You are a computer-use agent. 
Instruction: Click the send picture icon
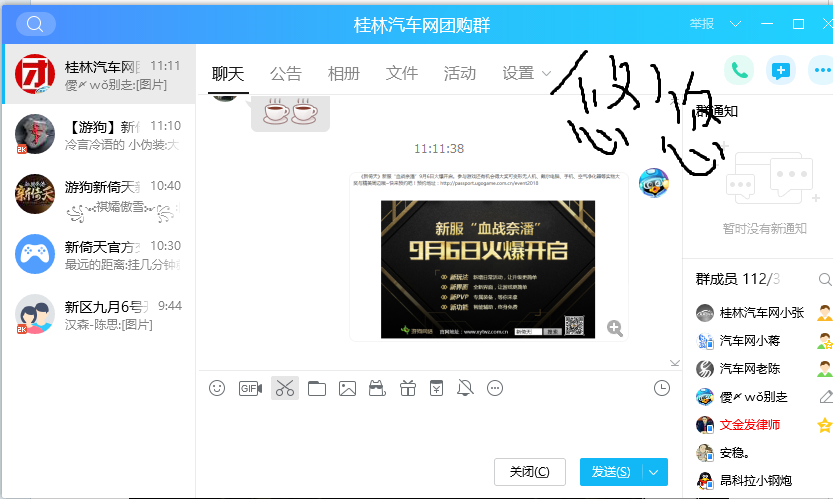(347, 388)
